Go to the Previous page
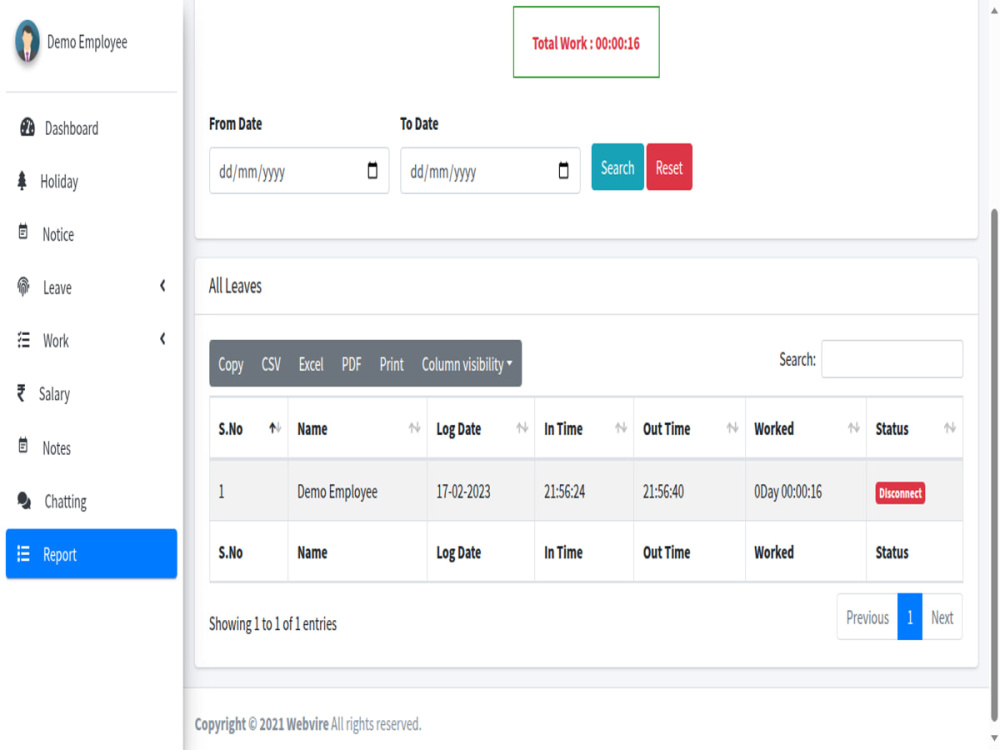Viewport: 1000px width, 750px height. click(x=867, y=617)
